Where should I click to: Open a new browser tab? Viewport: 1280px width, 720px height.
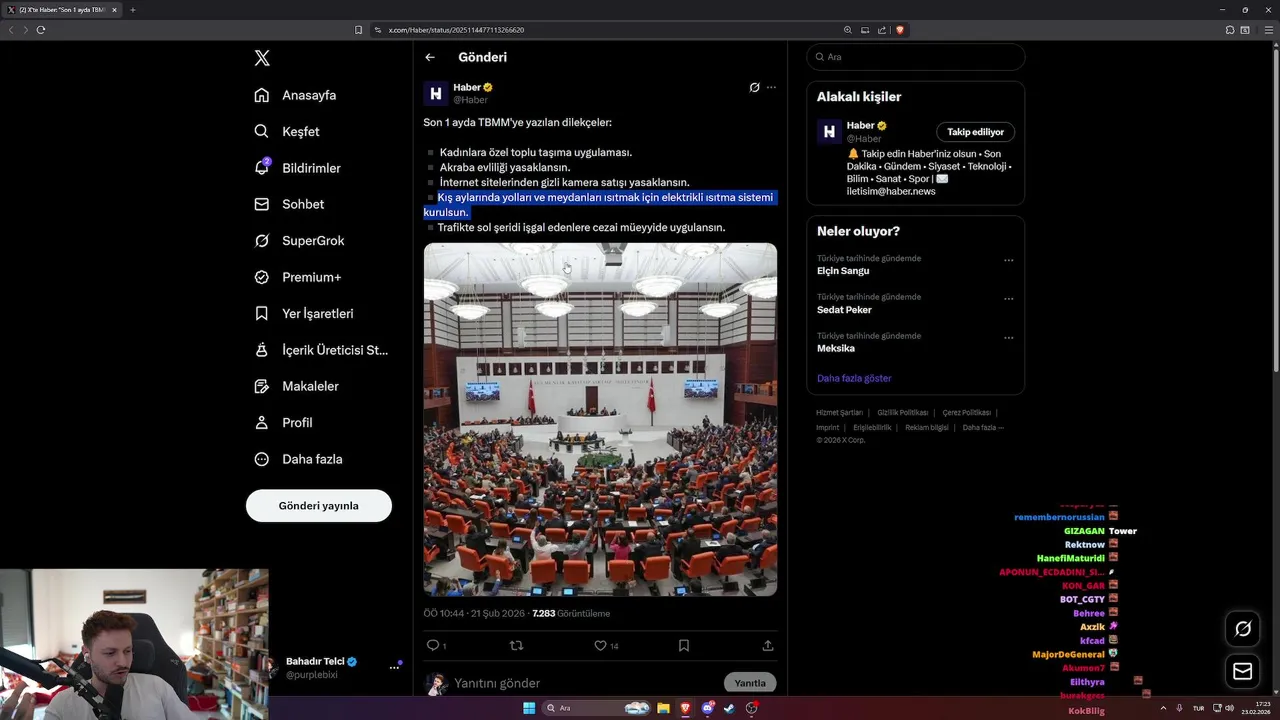(x=132, y=10)
